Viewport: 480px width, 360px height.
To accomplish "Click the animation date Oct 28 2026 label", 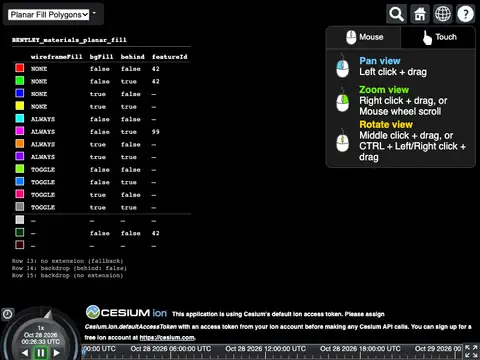I will 41,335.
